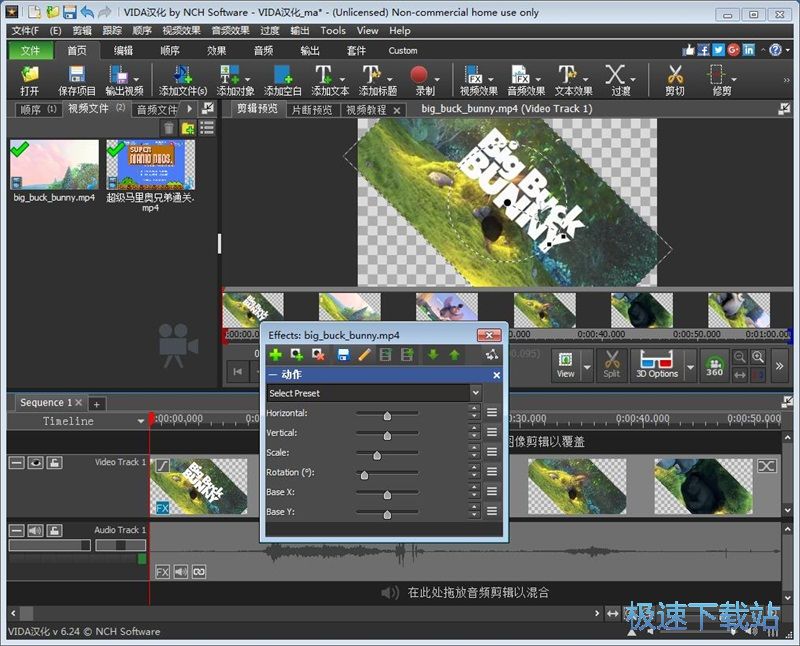800x646 pixels.
Task: Switch to the 编辑 ribbon tab
Action: coord(123,51)
